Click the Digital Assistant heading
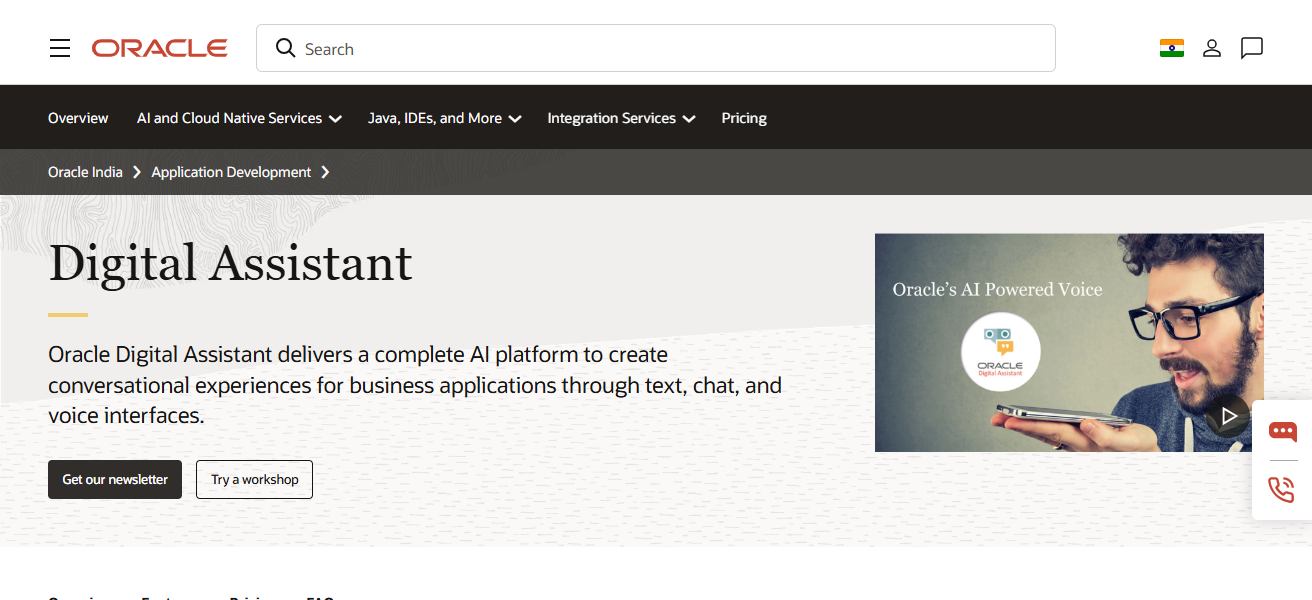This screenshot has height=600, width=1312. 230,263
